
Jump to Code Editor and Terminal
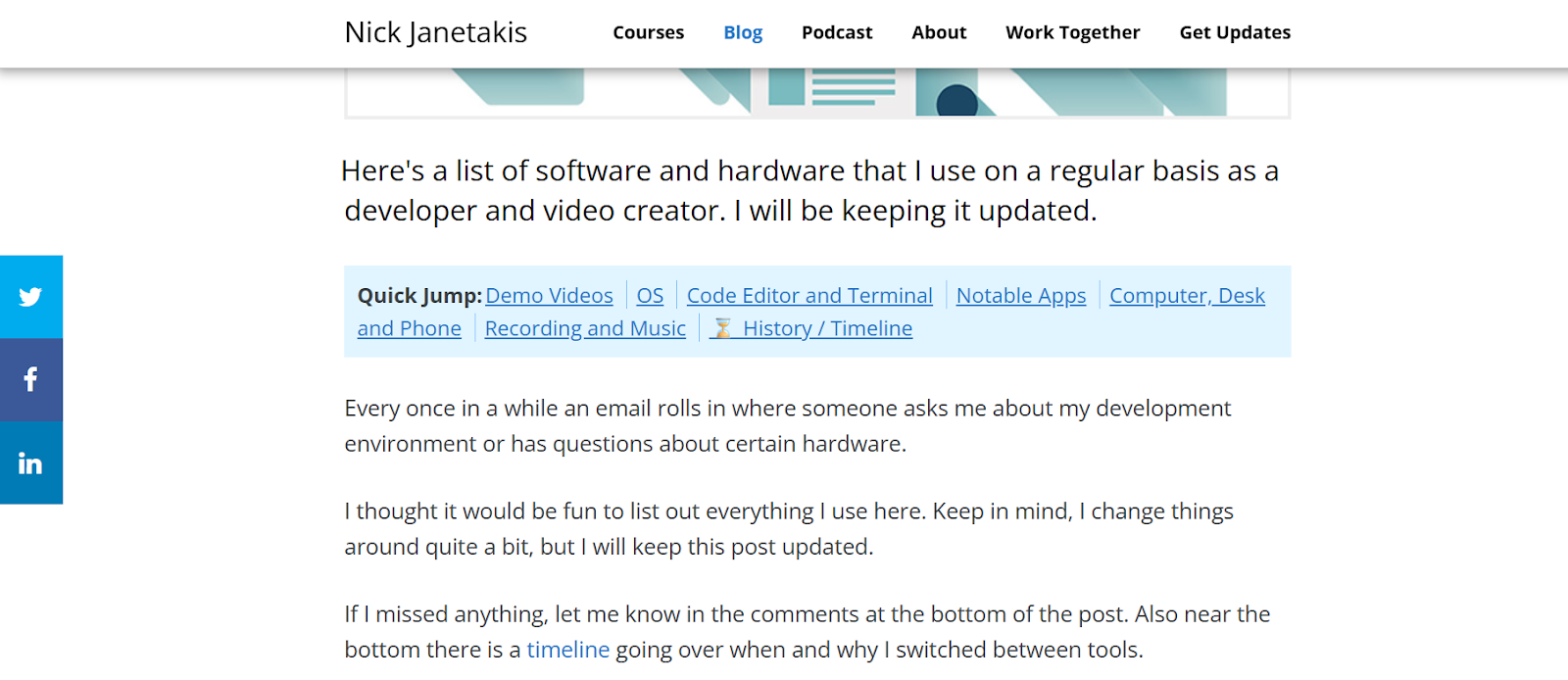pos(809,296)
